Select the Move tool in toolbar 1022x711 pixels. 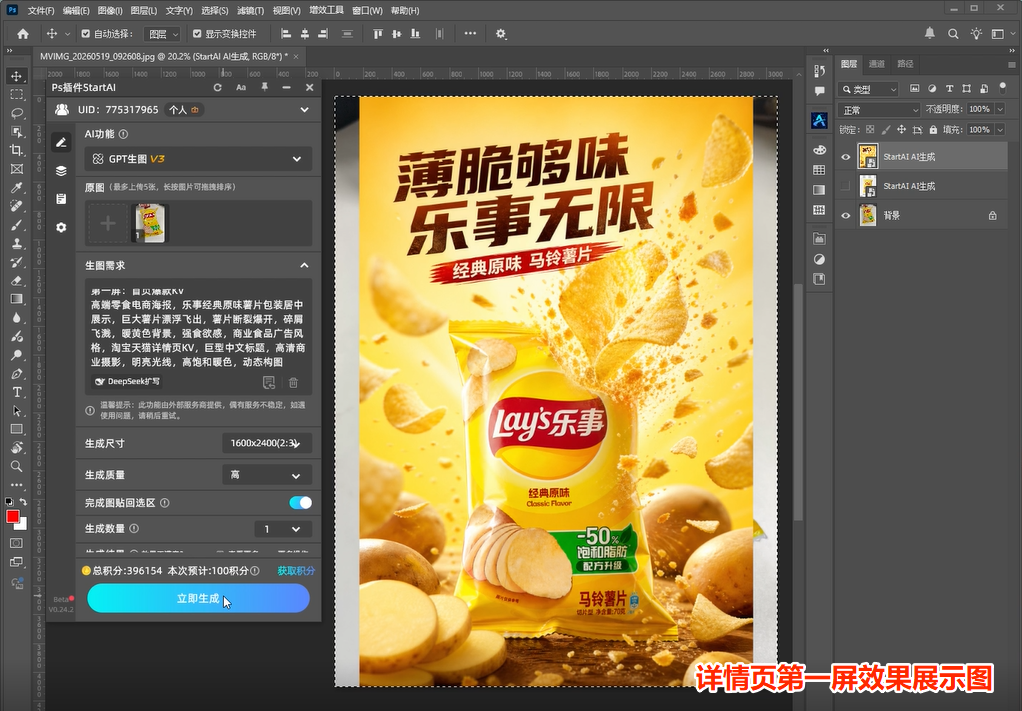(16, 76)
